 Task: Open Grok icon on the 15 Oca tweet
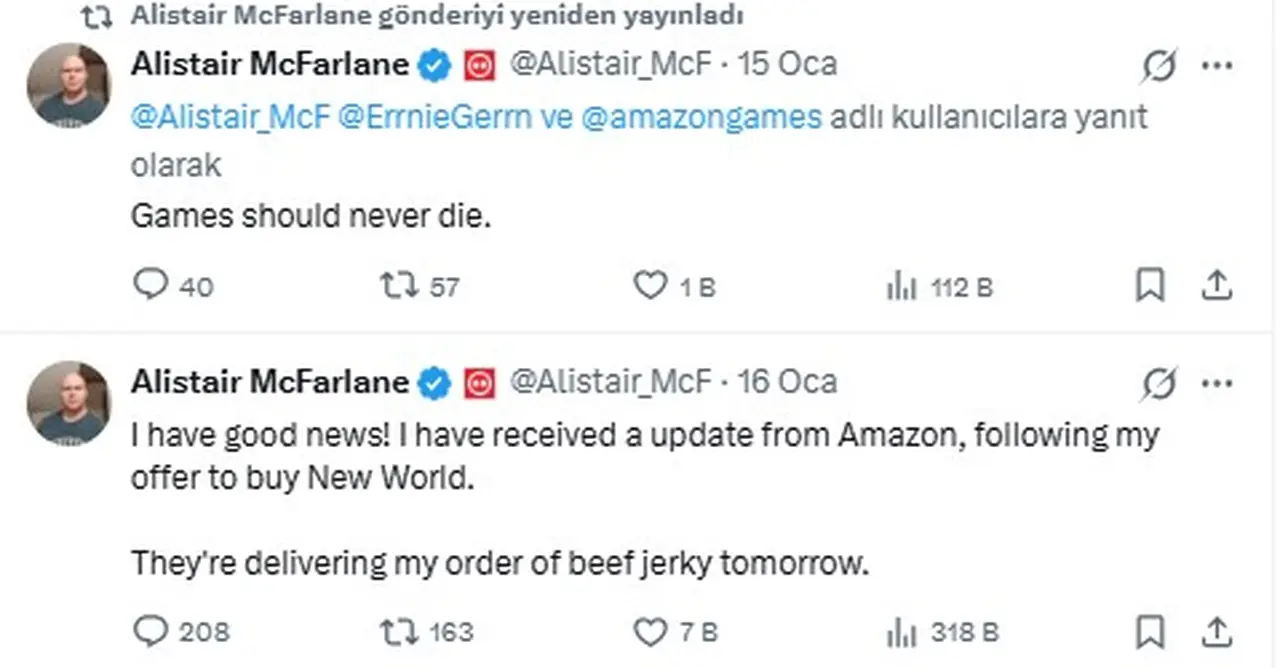(1158, 67)
